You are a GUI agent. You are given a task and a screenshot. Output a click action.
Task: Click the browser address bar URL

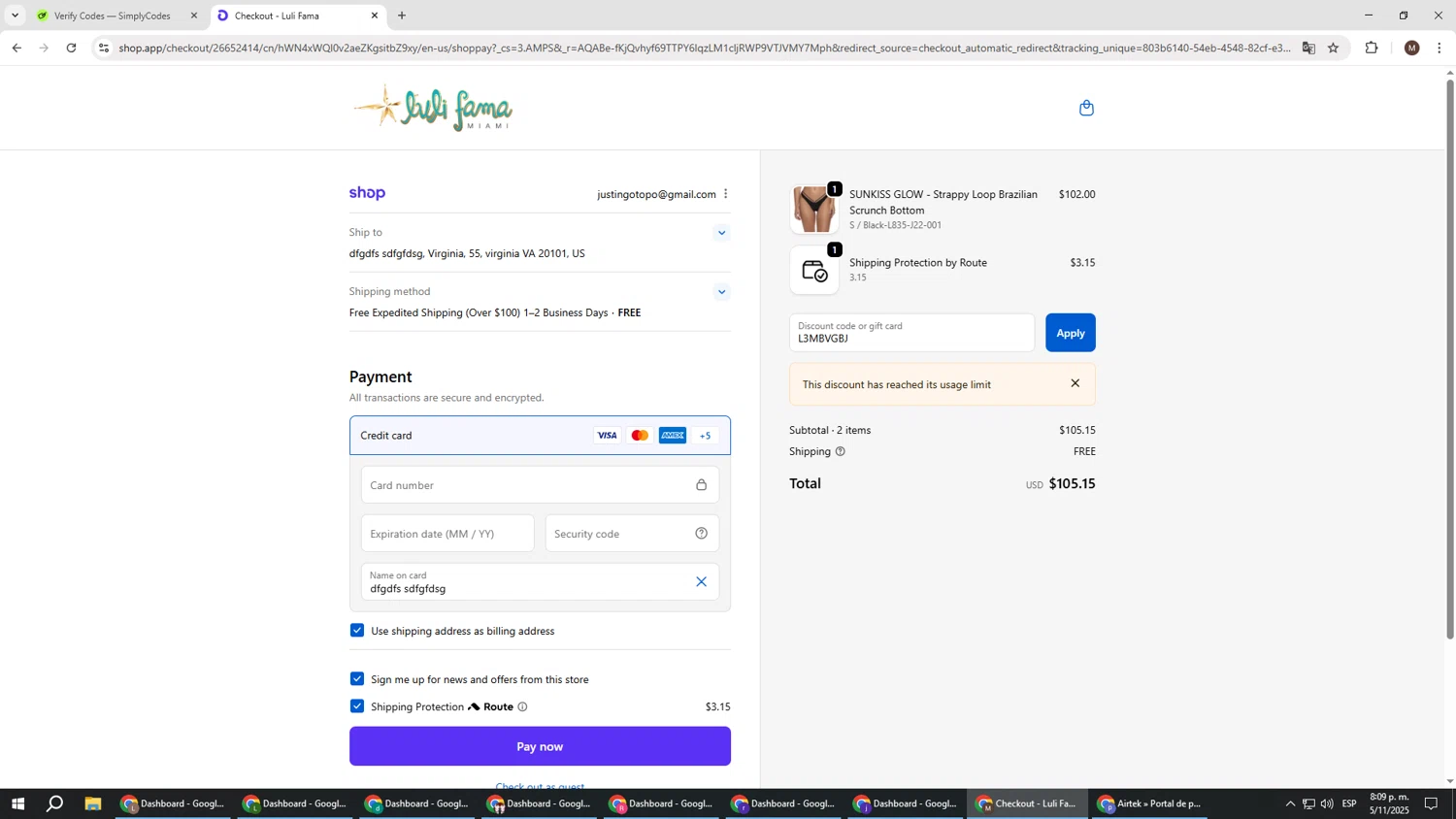(704, 48)
